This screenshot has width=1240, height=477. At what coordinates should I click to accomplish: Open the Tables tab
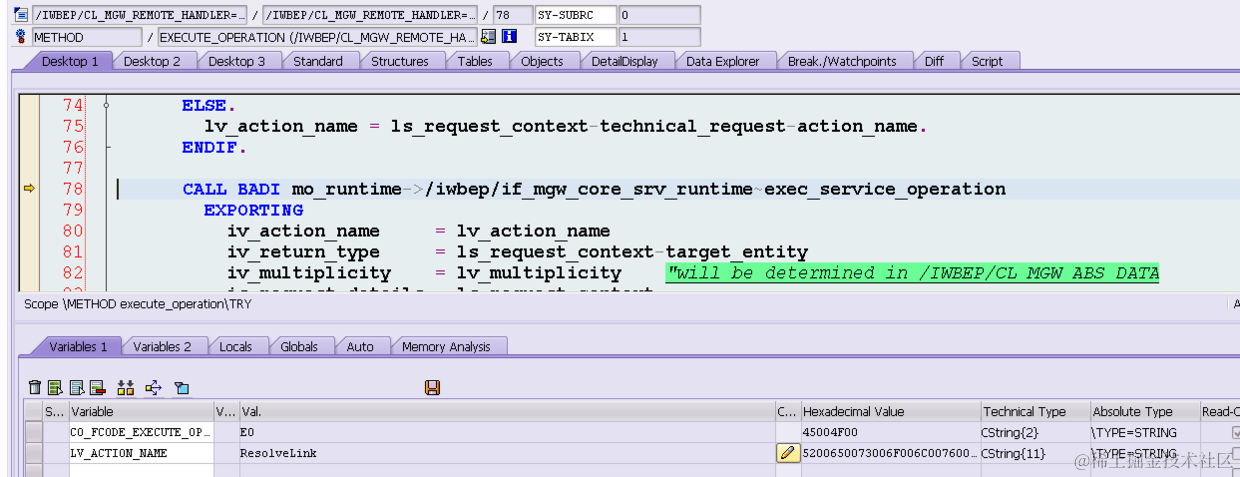click(475, 61)
